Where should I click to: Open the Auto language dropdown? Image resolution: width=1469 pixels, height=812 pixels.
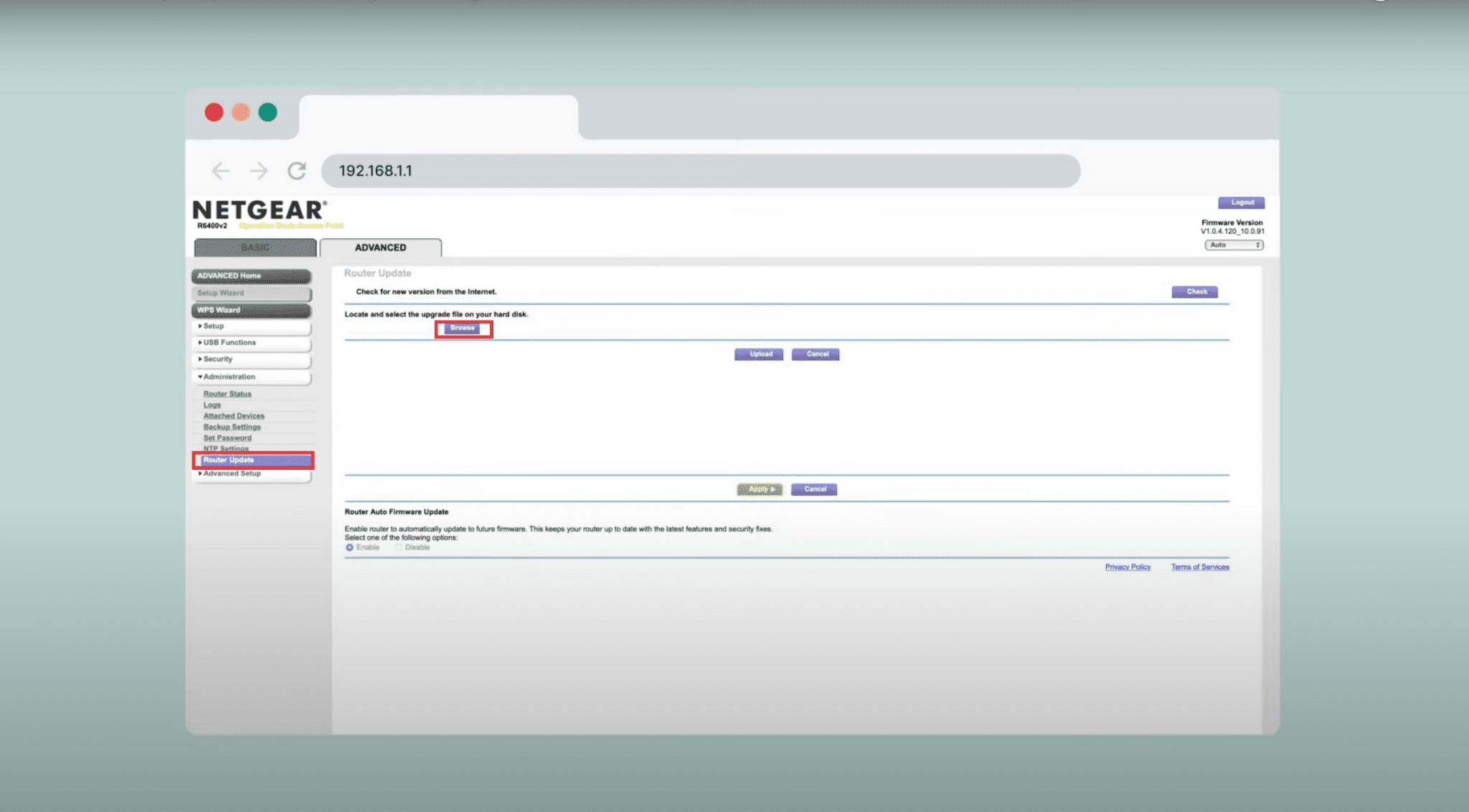tap(1234, 245)
